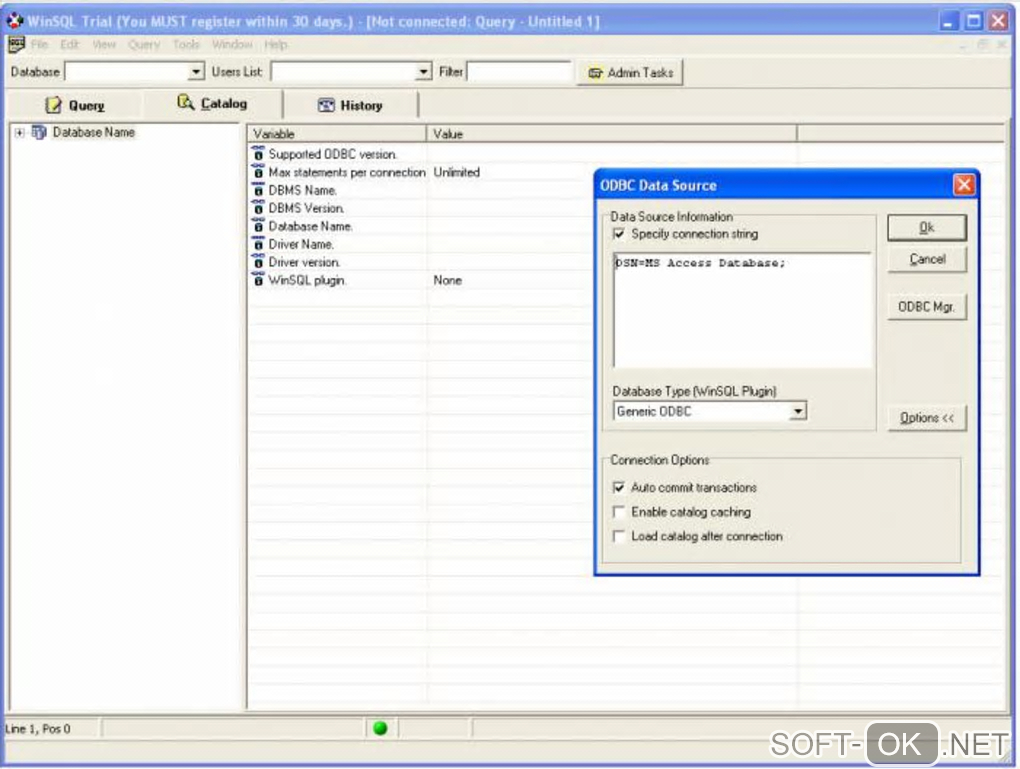This screenshot has height=769, width=1020.
Task: Enable catalog caching checkbox
Action: [x=619, y=512]
